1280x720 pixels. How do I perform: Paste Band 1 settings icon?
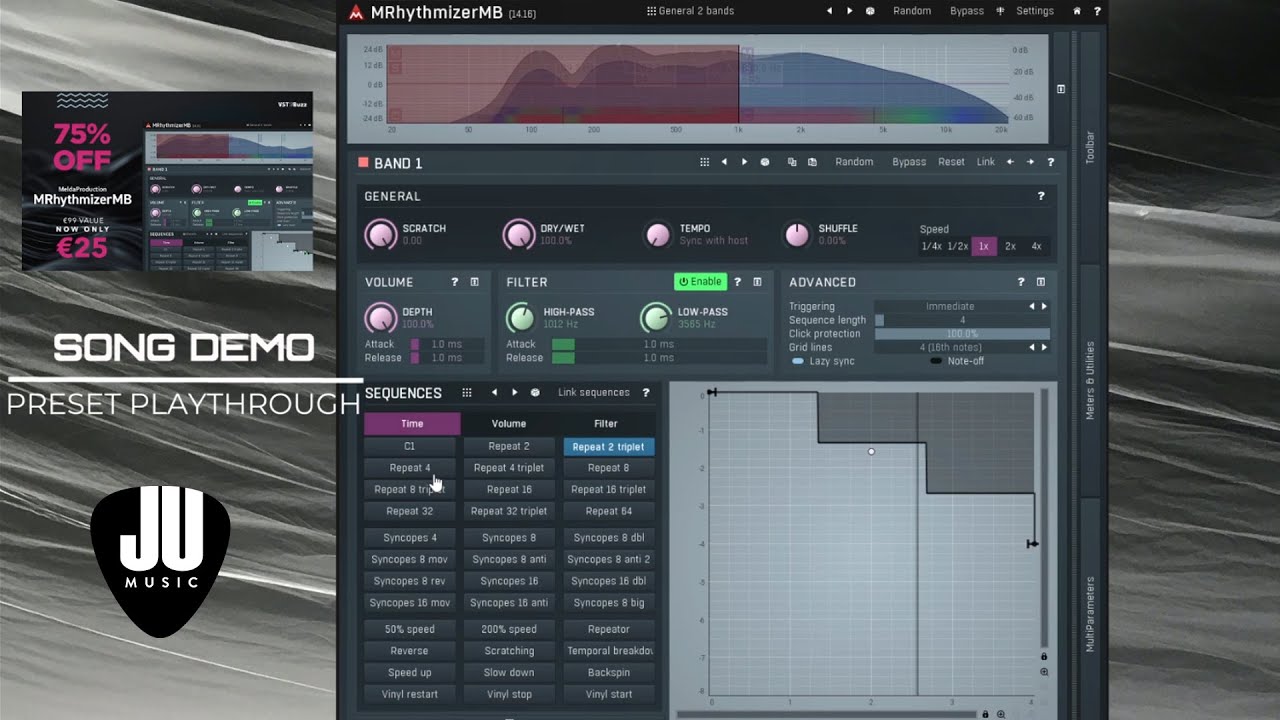pos(812,162)
